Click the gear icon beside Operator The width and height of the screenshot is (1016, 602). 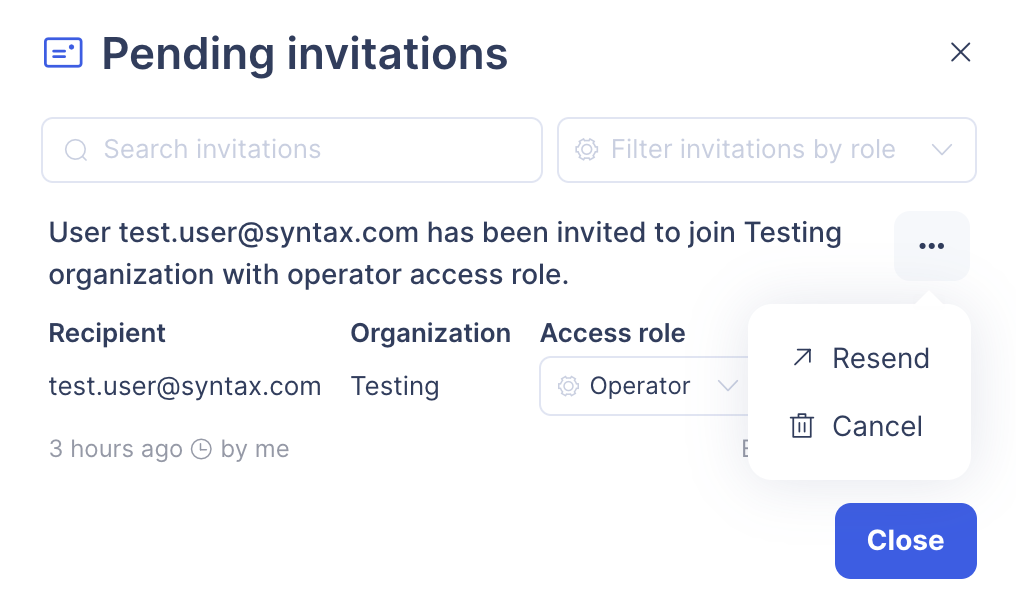pyautogui.click(x=569, y=386)
